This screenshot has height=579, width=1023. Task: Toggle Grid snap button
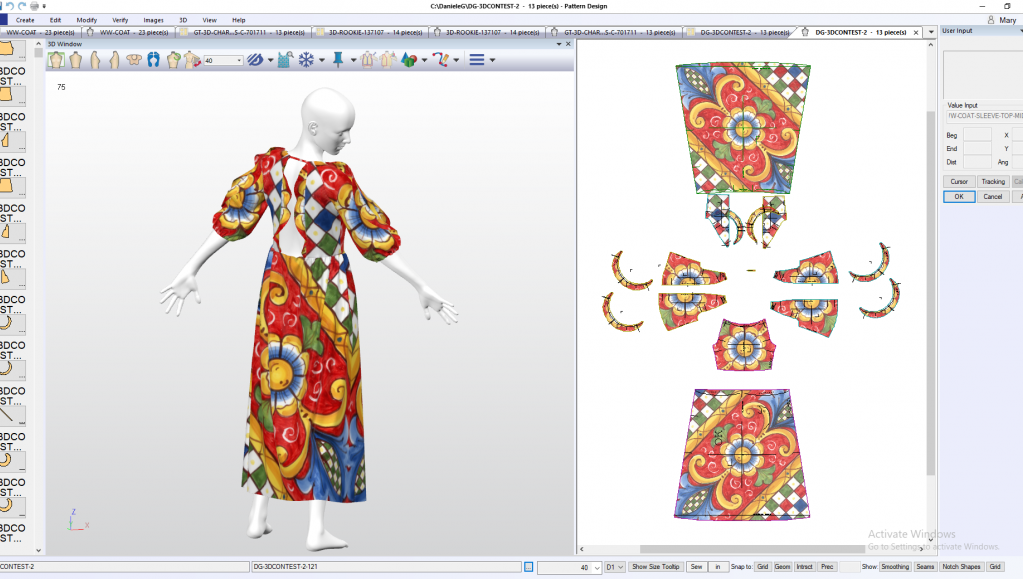coord(762,567)
